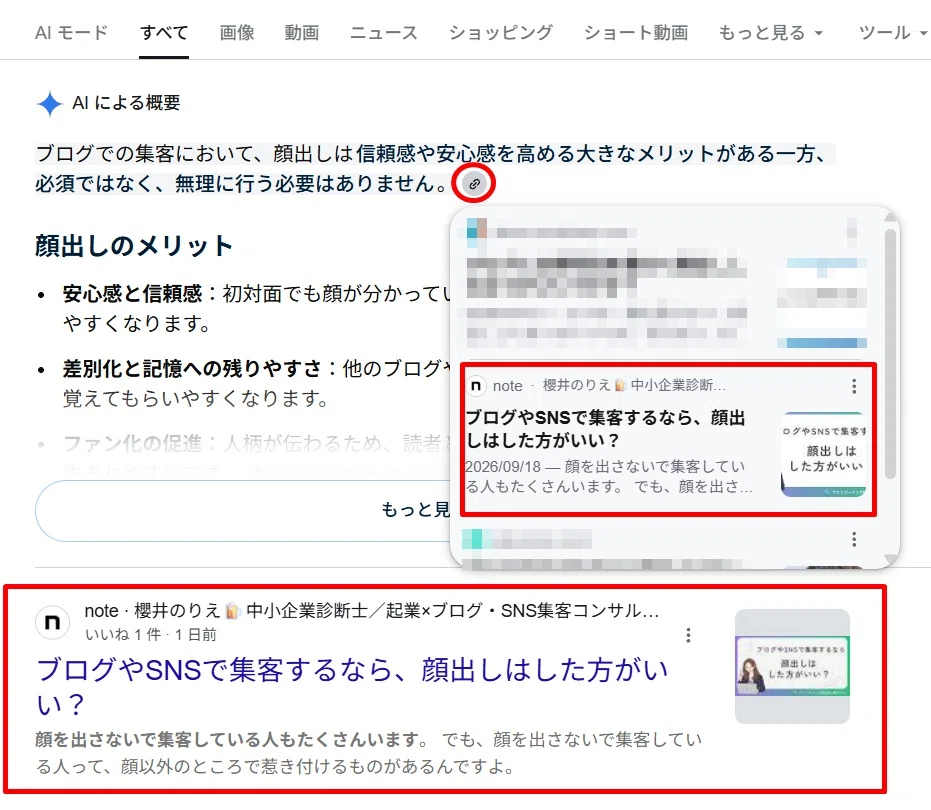The width and height of the screenshot is (931, 810).
Task: Open three-dot menu of note popup card
Action: click(854, 386)
